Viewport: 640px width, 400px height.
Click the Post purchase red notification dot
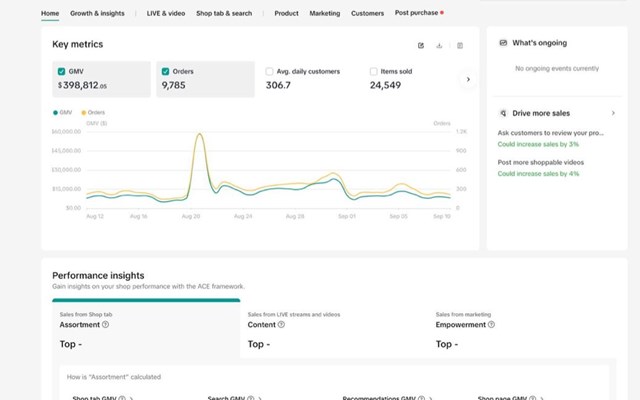[x=442, y=13]
